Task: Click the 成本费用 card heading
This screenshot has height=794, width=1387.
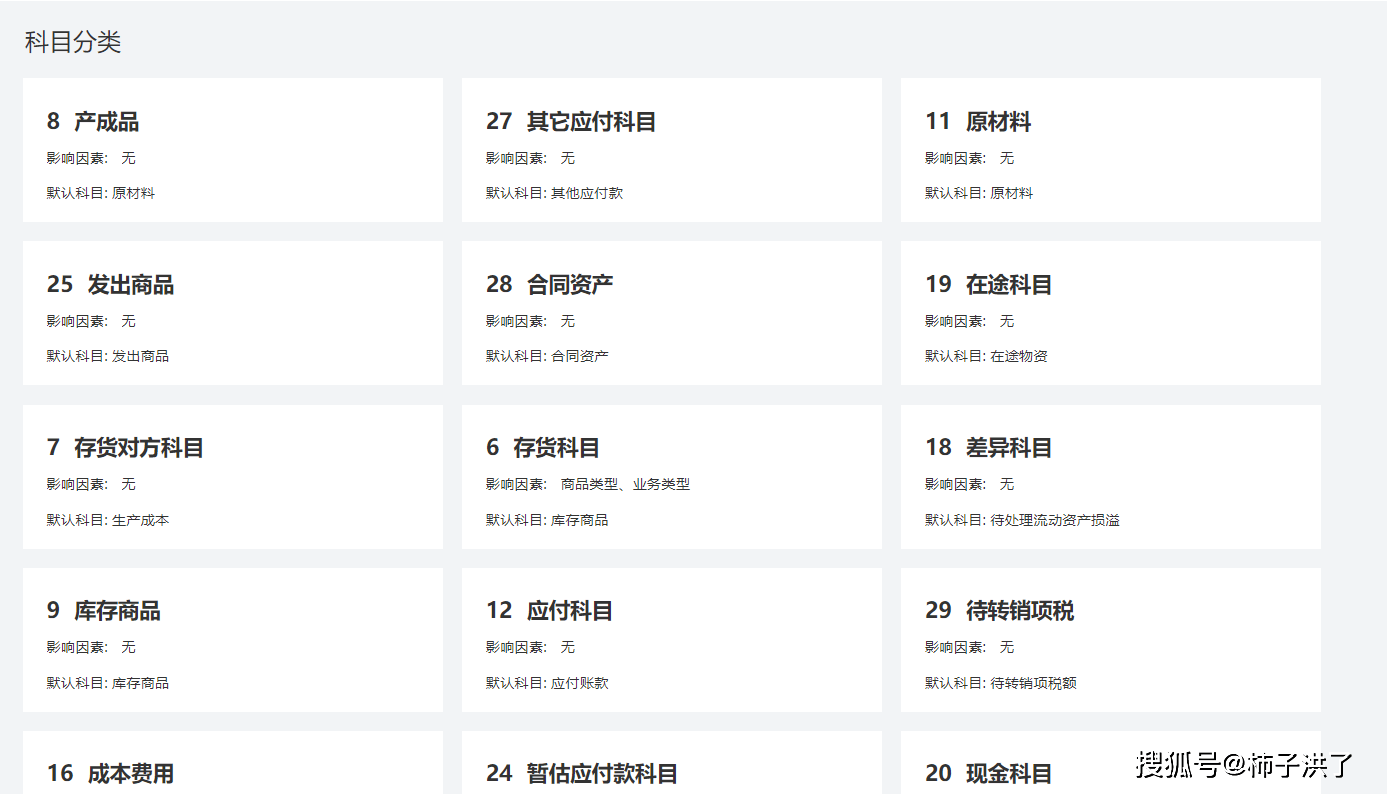Action: [130, 773]
